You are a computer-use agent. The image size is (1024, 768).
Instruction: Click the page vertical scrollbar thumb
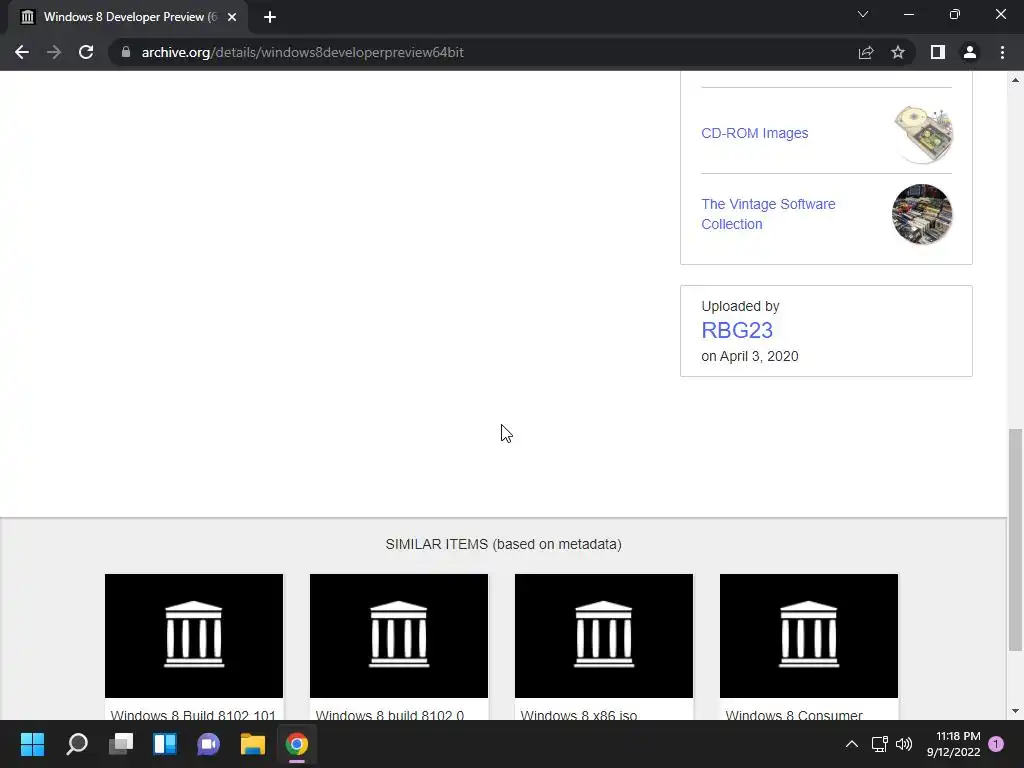pyautogui.click(x=1015, y=539)
